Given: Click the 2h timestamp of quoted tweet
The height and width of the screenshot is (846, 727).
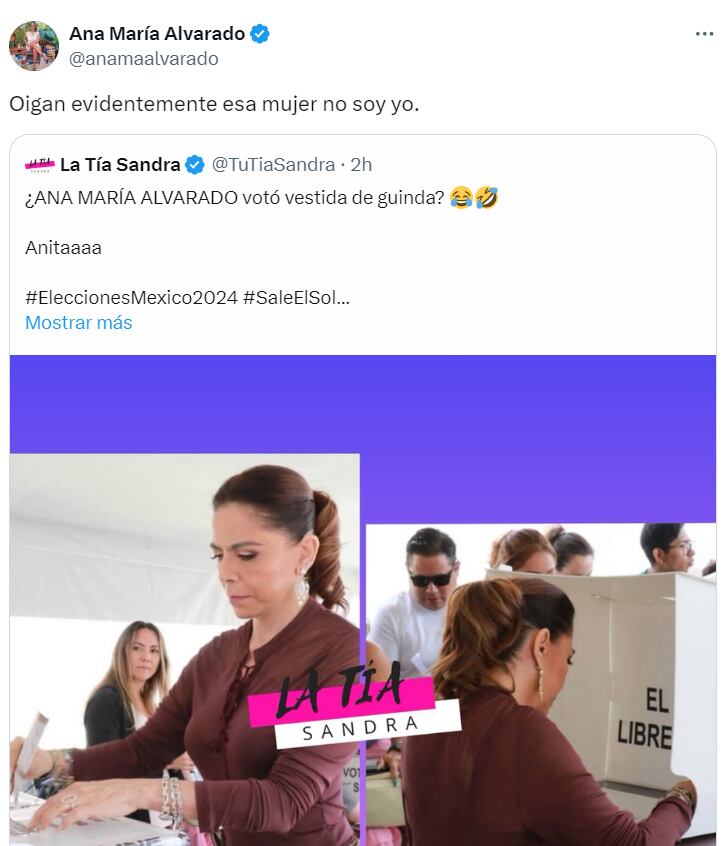Looking at the screenshot, I should click(x=361, y=165).
